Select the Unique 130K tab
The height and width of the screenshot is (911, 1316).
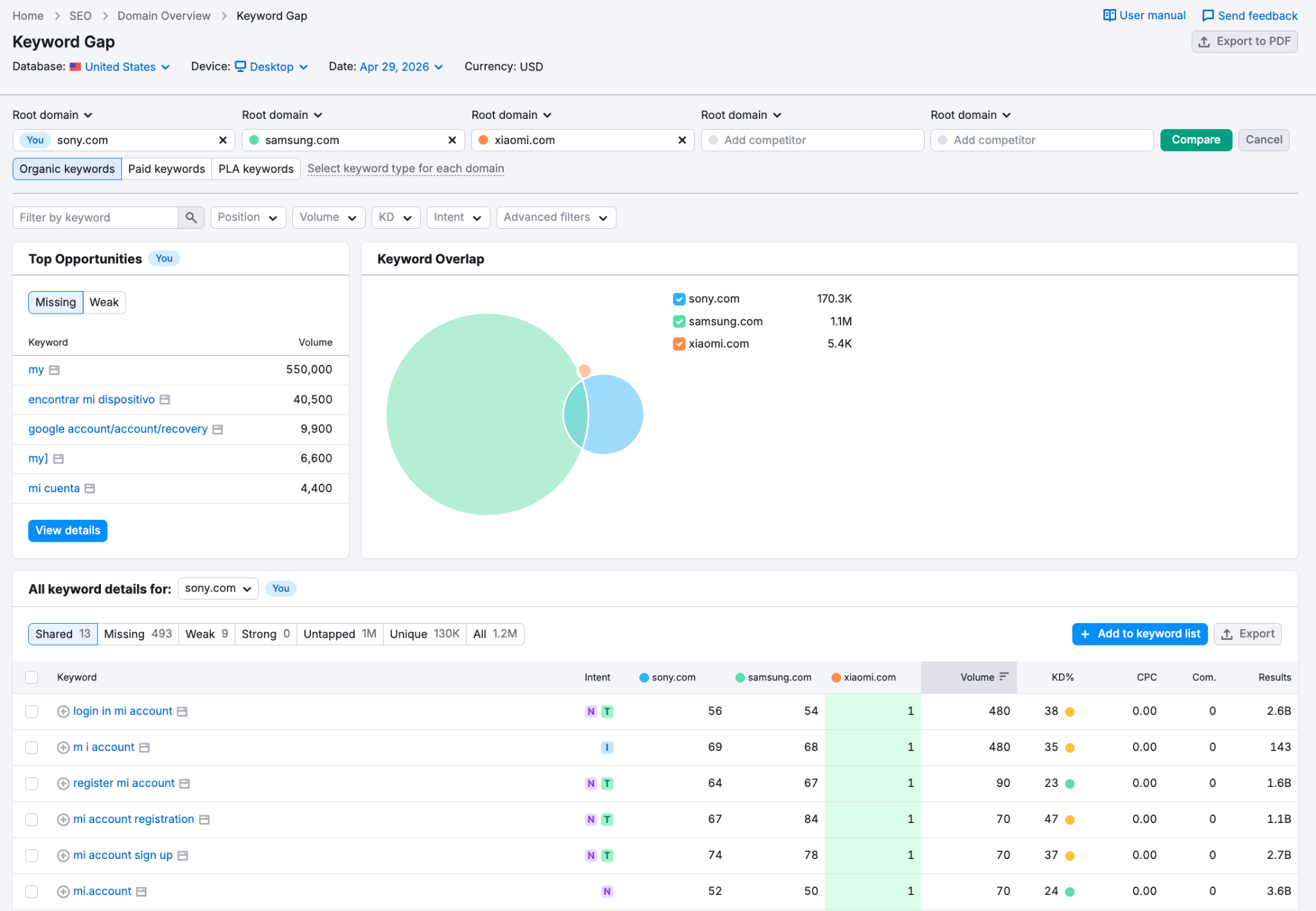(425, 634)
